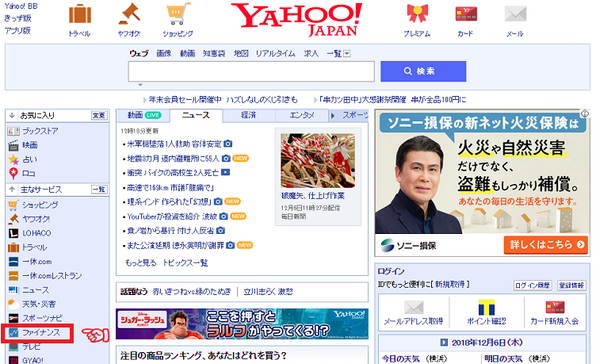This screenshot has height=364, width=600.
Task: Click the 変更 button in favorites header
Action: (x=99, y=115)
